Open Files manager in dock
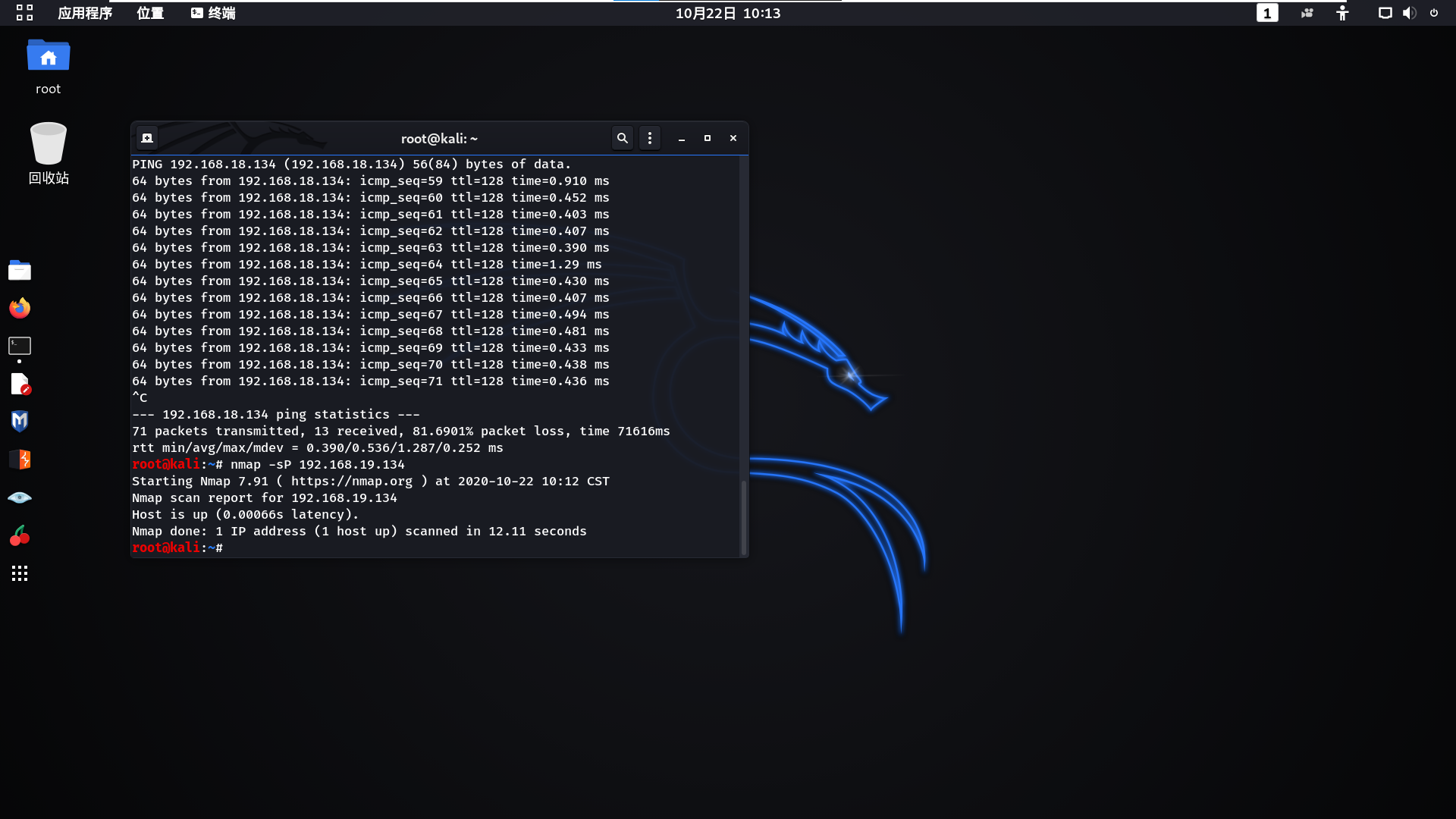 point(20,270)
